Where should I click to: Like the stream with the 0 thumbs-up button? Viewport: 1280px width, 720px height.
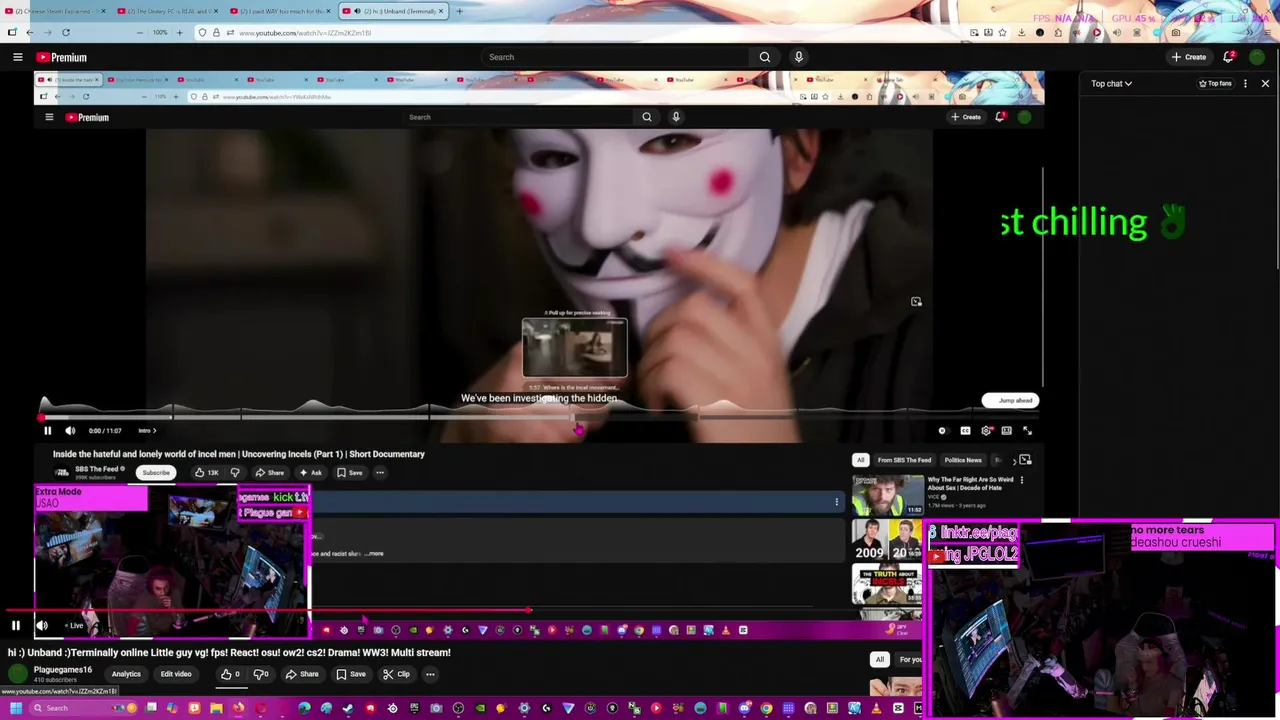[x=230, y=674]
